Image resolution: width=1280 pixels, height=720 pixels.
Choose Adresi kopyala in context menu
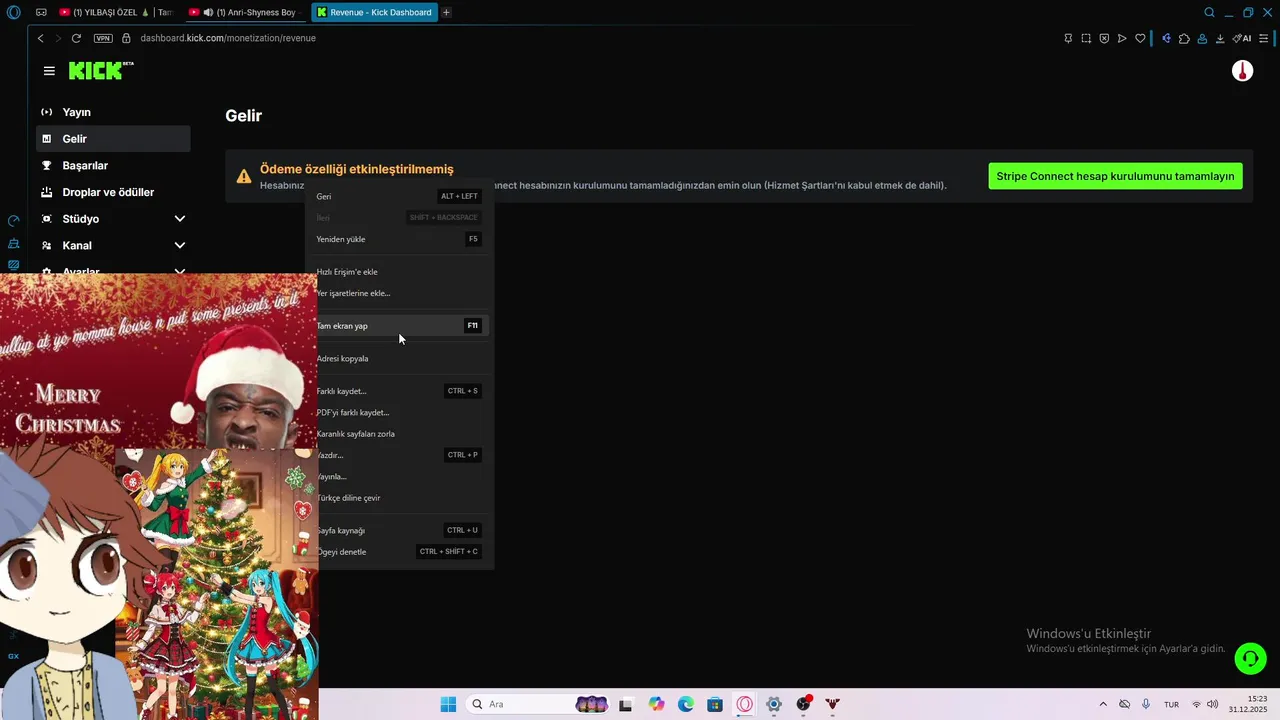pos(399,358)
